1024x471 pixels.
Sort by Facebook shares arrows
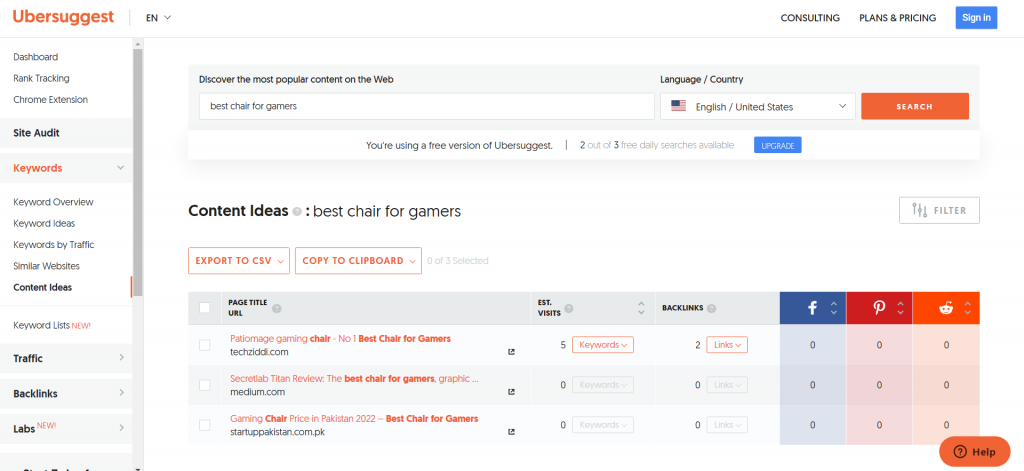tap(833, 308)
